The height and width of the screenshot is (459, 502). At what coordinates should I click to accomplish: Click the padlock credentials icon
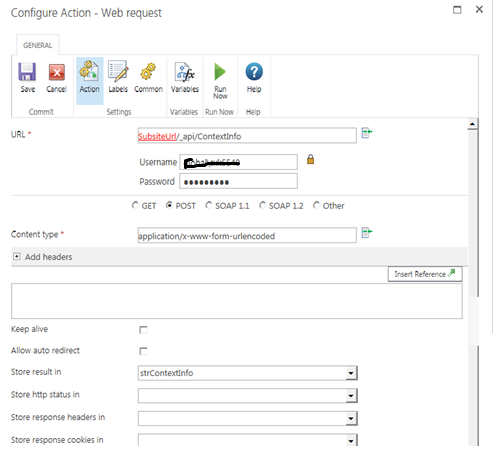click(310, 159)
